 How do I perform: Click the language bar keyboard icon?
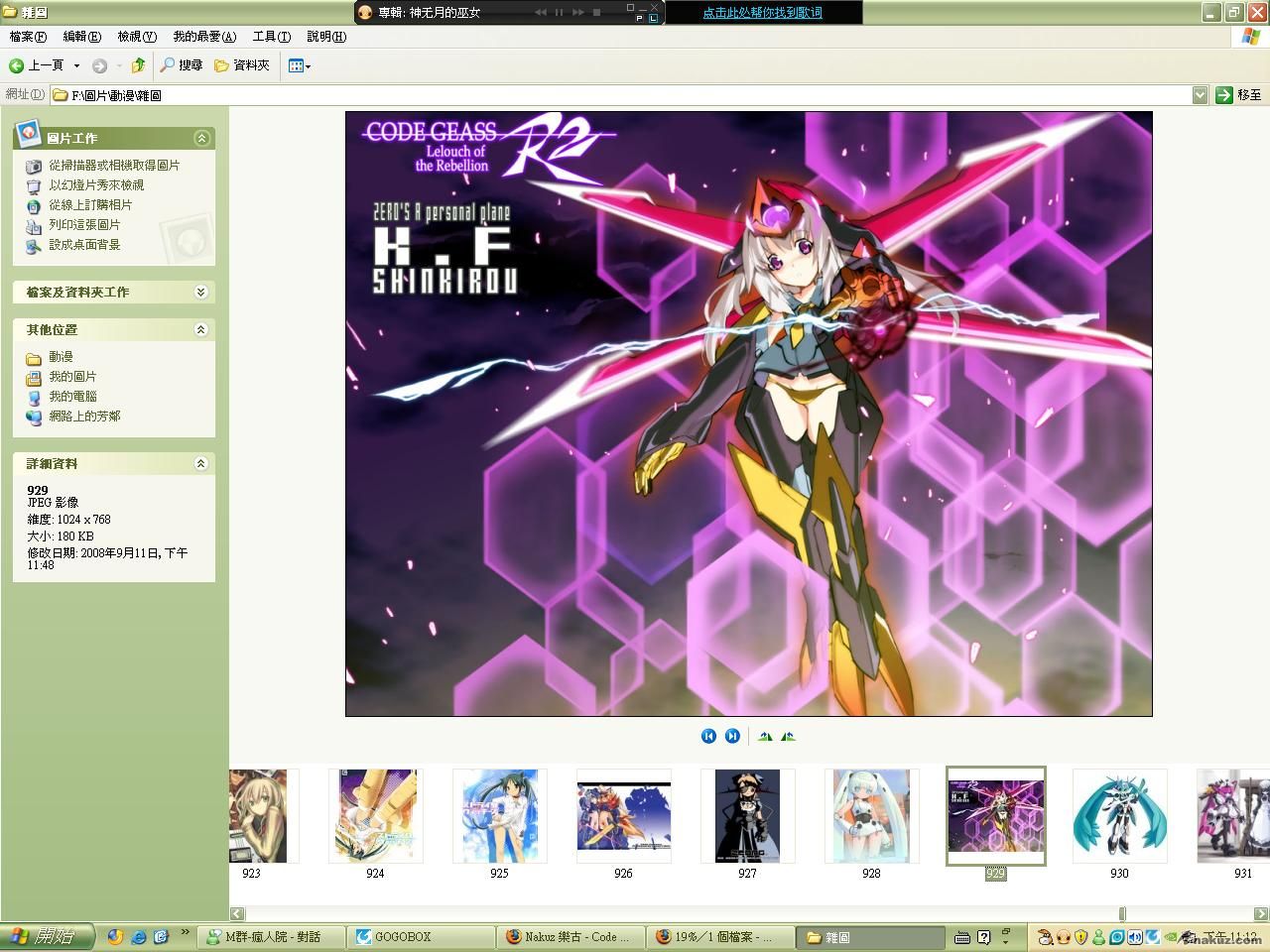point(961,937)
